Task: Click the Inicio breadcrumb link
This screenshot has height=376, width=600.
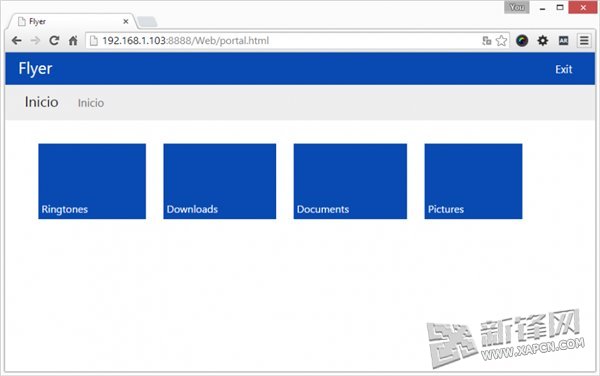Action: pos(91,103)
